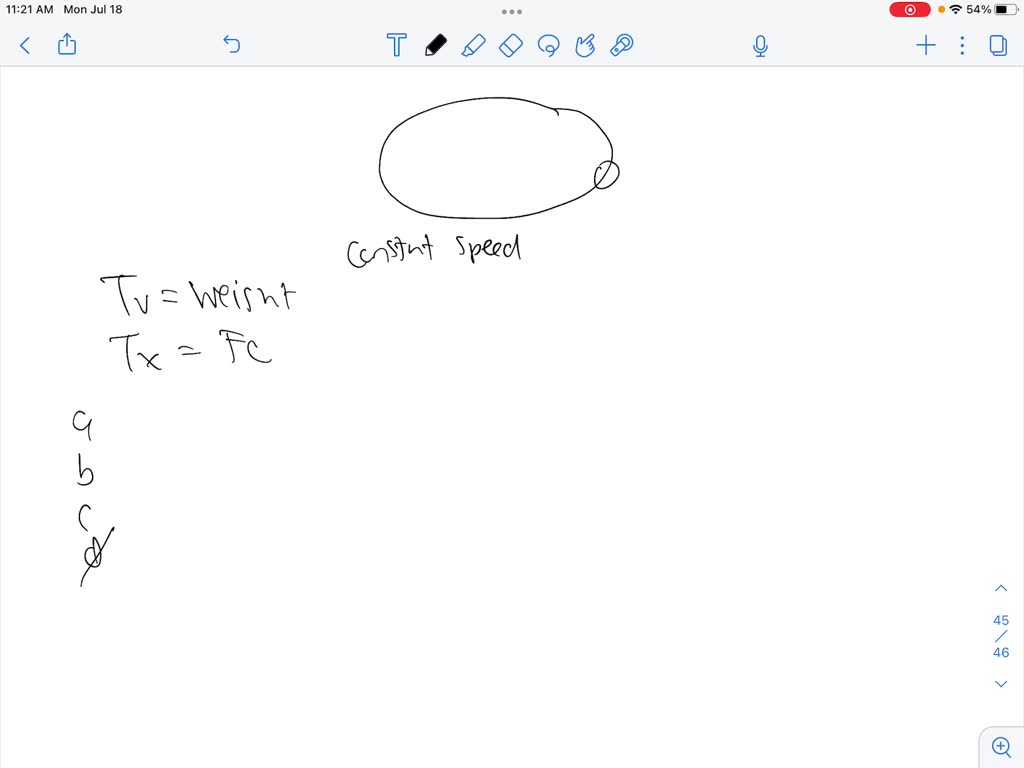
Task: Open the more options menu
Action: pyautogui.click(x=961, y=45)
